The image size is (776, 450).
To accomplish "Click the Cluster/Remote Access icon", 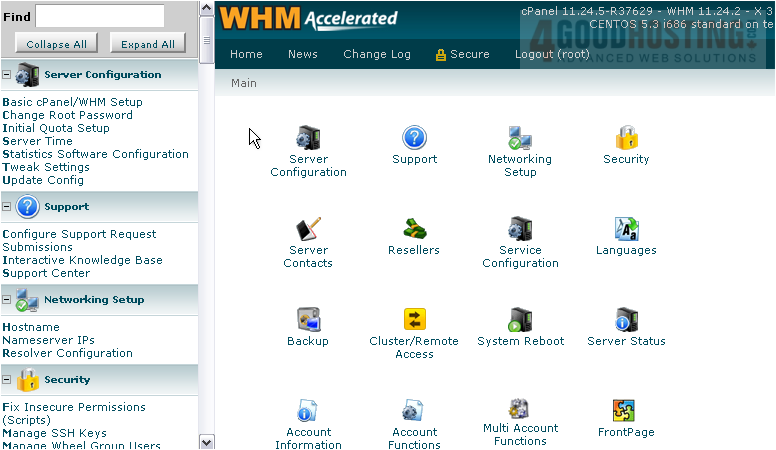I will [x=414, y=320].
